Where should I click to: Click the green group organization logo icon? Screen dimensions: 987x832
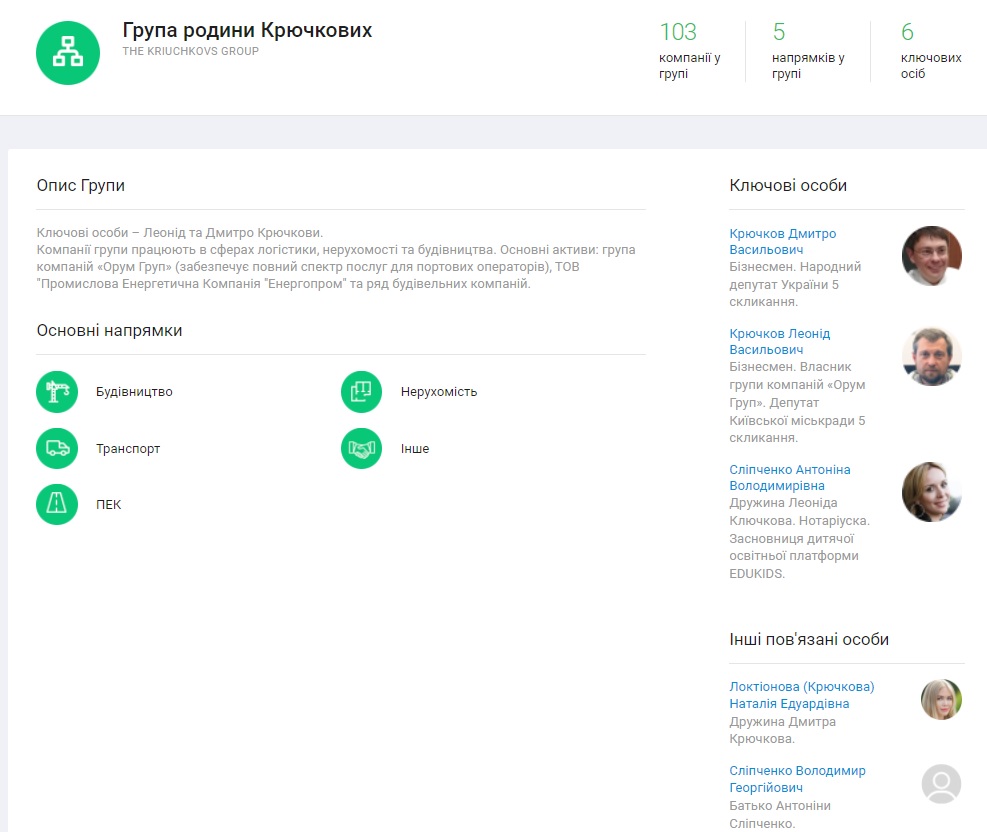click(x=68, y=52)
